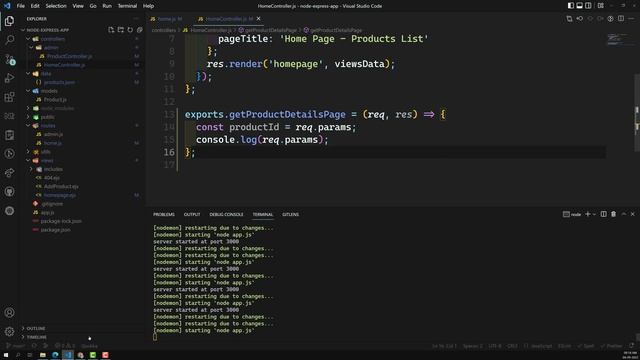Viewport: 640px width, 360px height.
Task: Open the Source Control view
Action: [9, 59]
